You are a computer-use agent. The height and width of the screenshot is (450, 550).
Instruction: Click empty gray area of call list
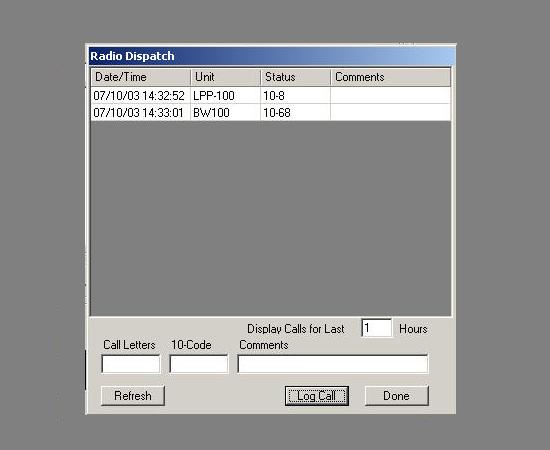click(271, 217)
